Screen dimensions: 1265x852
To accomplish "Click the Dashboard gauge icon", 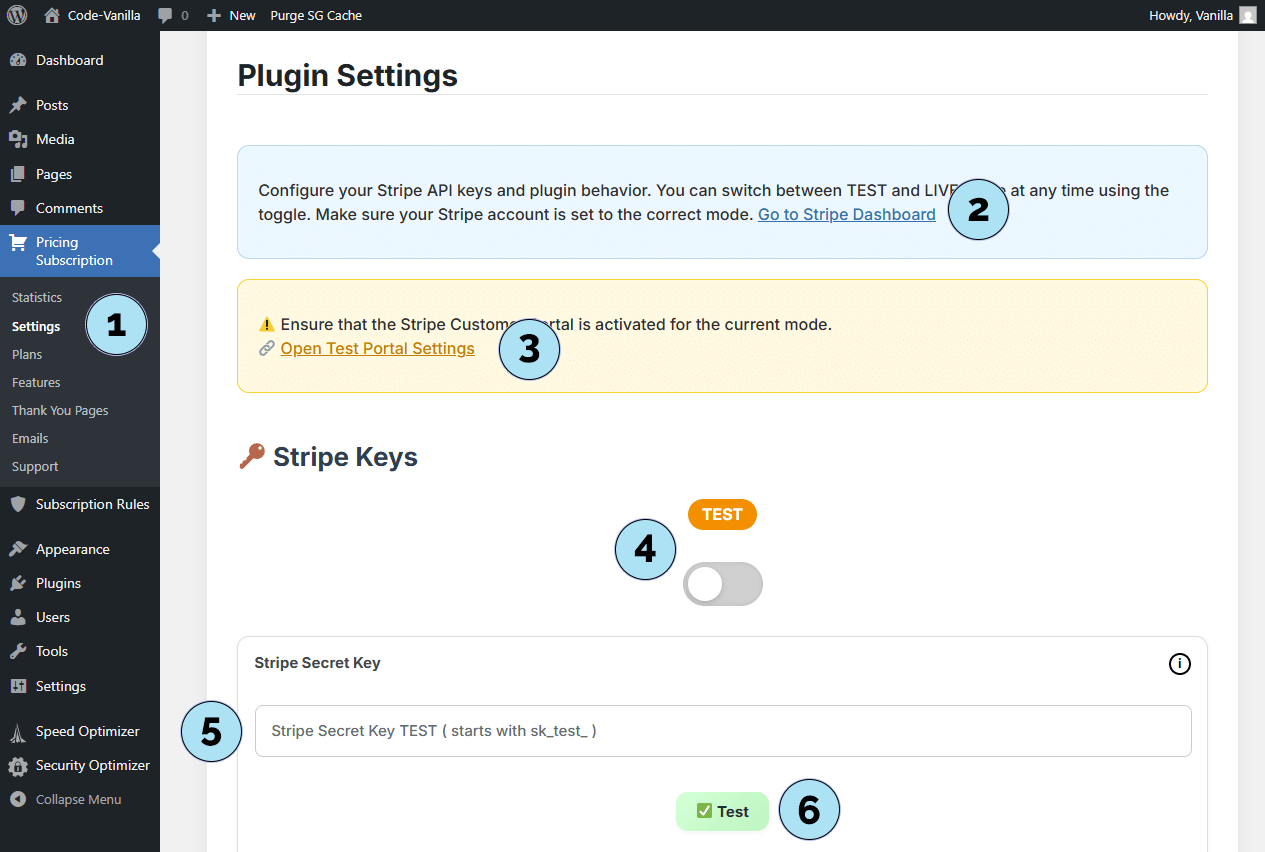I will pos(18,60).
